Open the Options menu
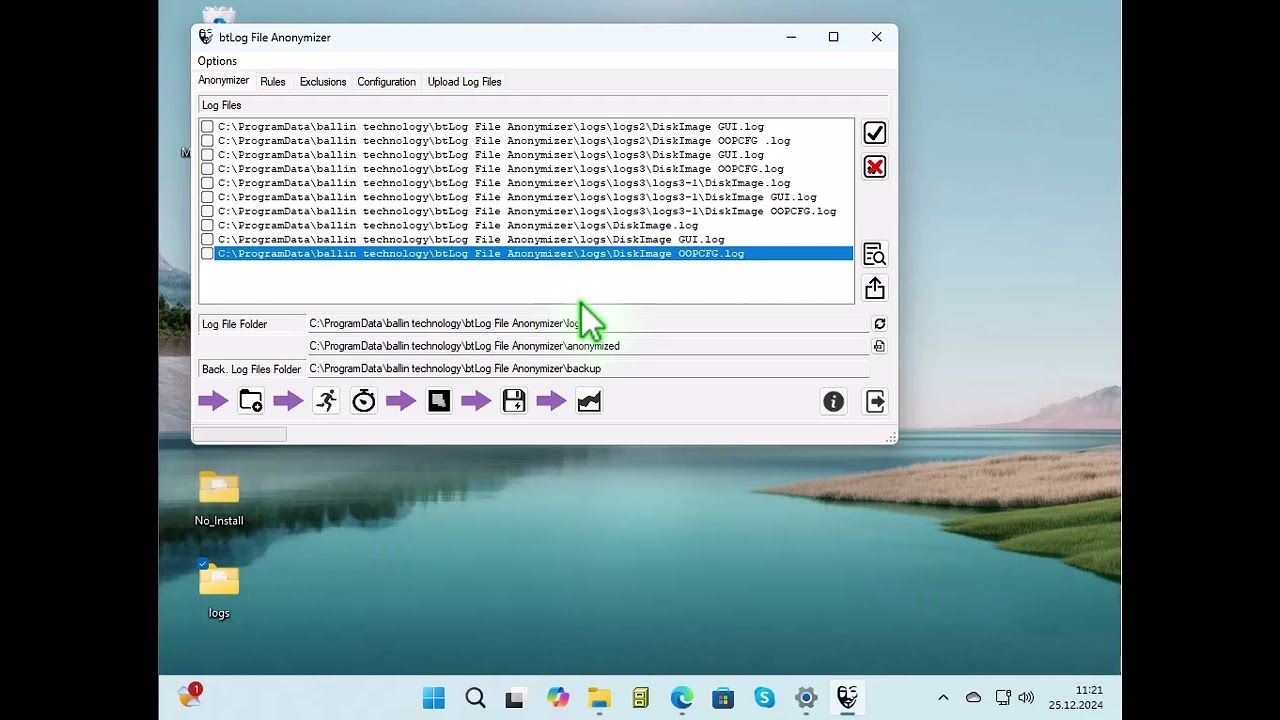Viewport: 1280px width, 720px height. pos(217,61)
